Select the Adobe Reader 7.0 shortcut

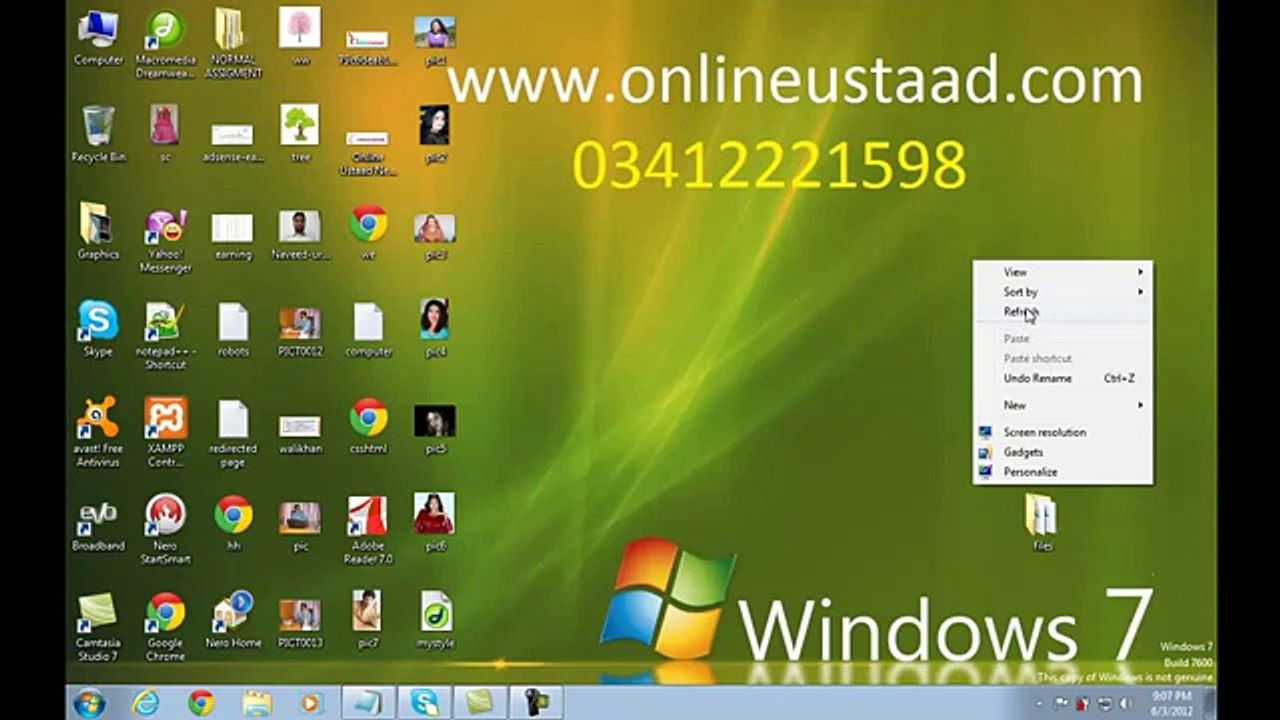coord(368,529)
